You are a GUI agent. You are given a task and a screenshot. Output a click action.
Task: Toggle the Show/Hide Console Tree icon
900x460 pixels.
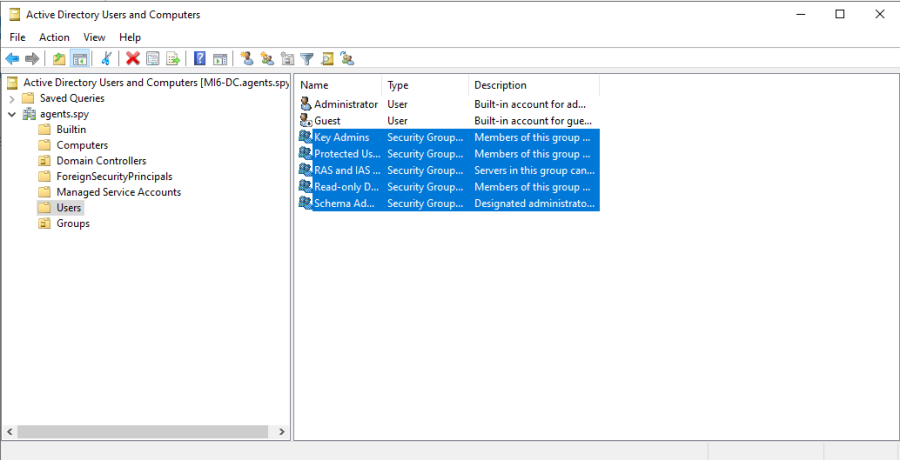click(80, 59)
